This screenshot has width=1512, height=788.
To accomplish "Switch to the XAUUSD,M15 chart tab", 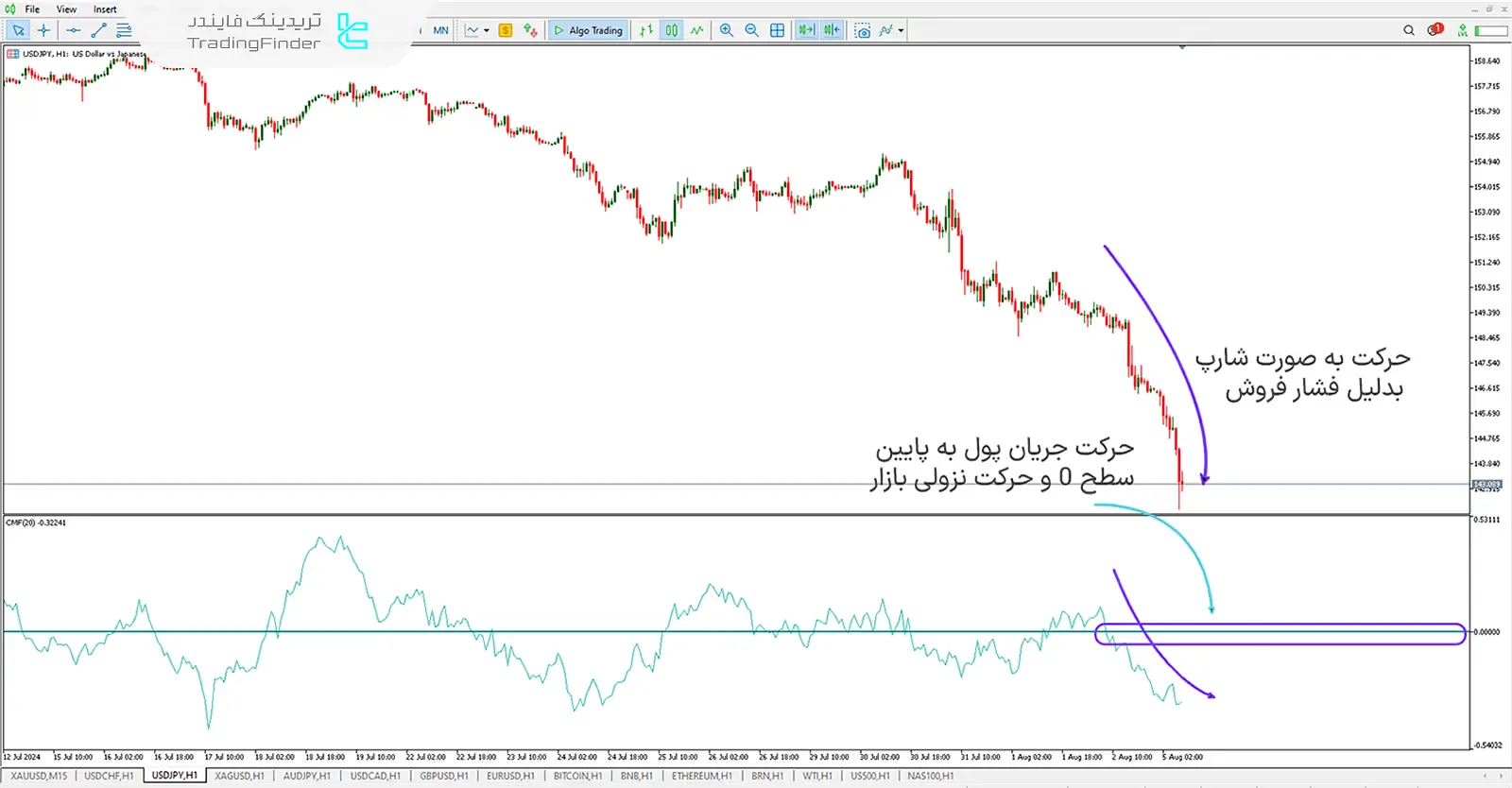I will coord(39,776).
